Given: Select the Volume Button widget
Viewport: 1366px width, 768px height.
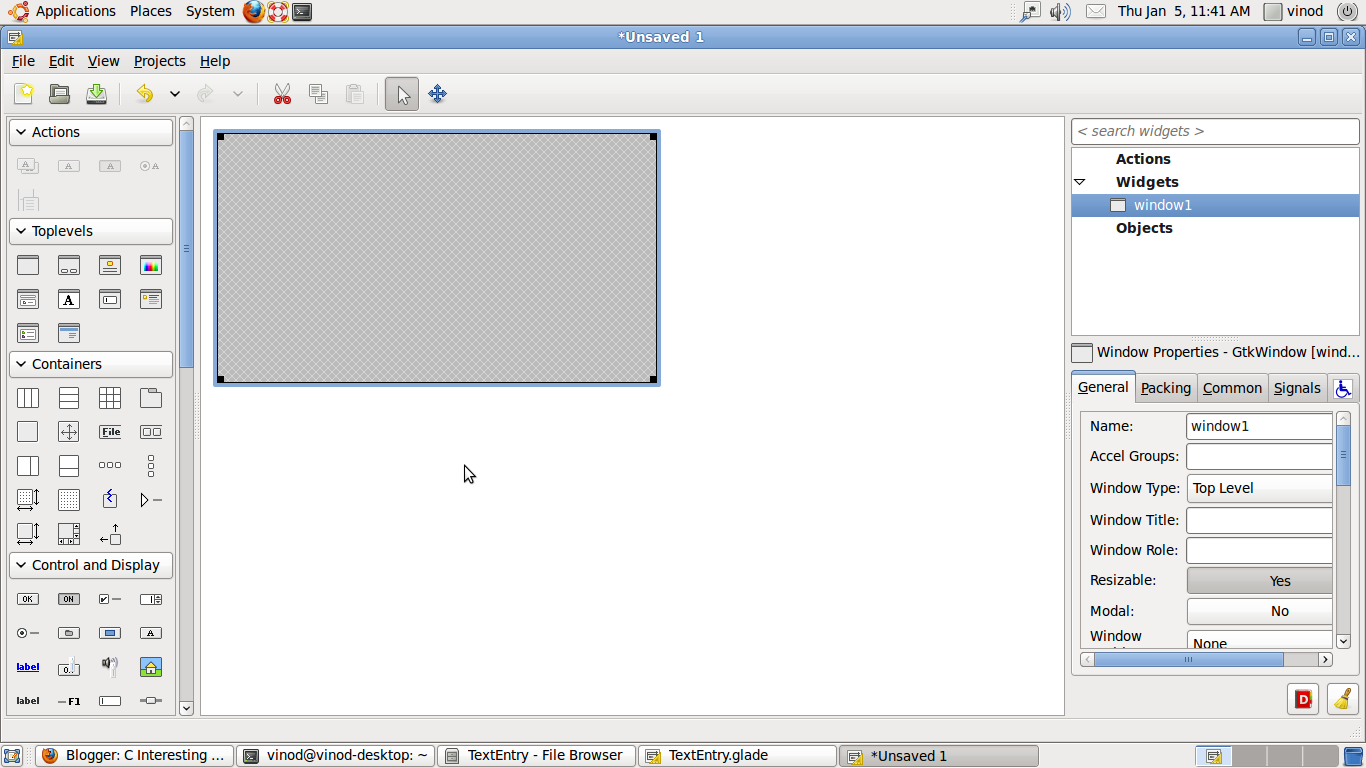Looking at the screenshot, I should point(110,666).
